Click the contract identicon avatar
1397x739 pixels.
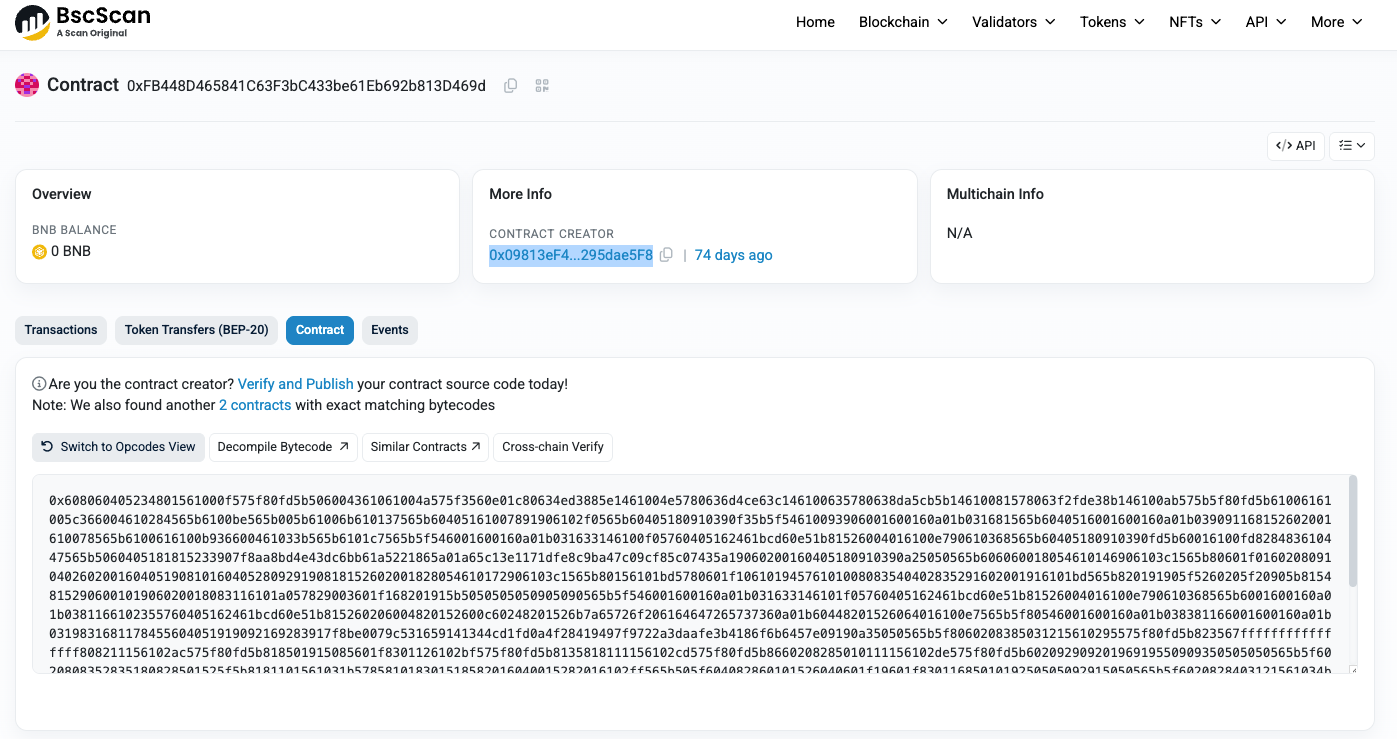pyautogui.click(x=27, y=85)
